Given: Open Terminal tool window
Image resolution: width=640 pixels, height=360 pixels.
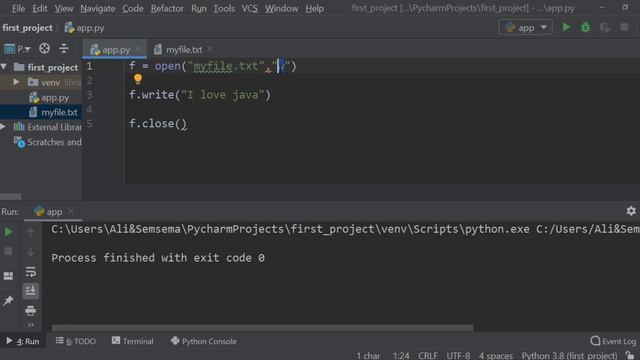Looking at the screenshot, I should 133,341.
